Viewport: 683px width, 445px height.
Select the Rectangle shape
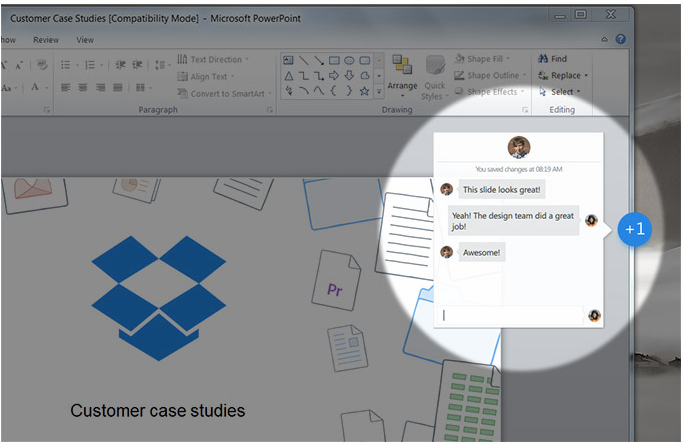coord(334,61)
